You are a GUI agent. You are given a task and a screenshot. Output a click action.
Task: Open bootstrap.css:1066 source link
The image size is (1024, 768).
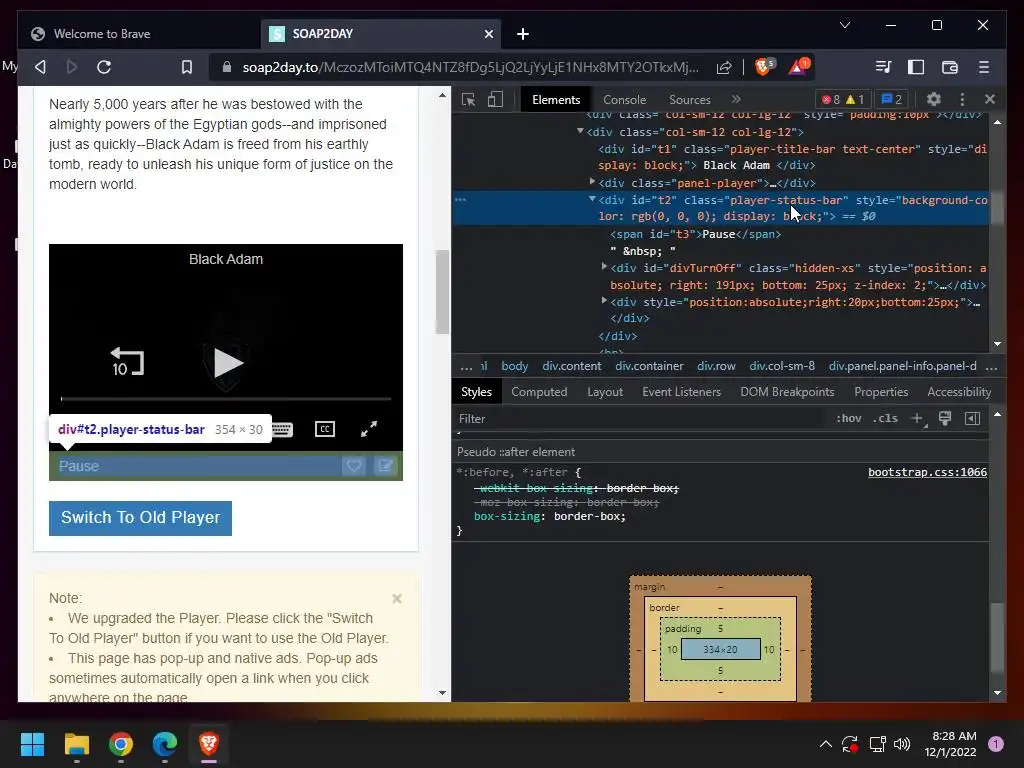927,472
